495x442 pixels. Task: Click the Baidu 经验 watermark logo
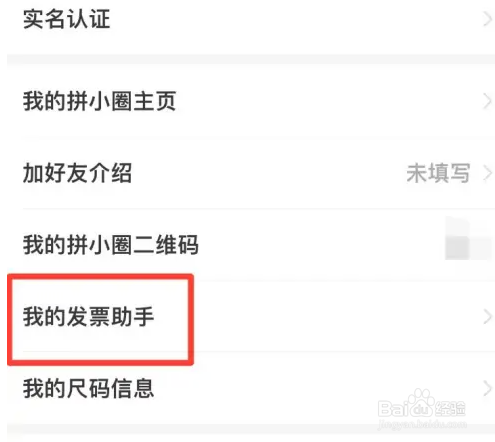(422, 404)
